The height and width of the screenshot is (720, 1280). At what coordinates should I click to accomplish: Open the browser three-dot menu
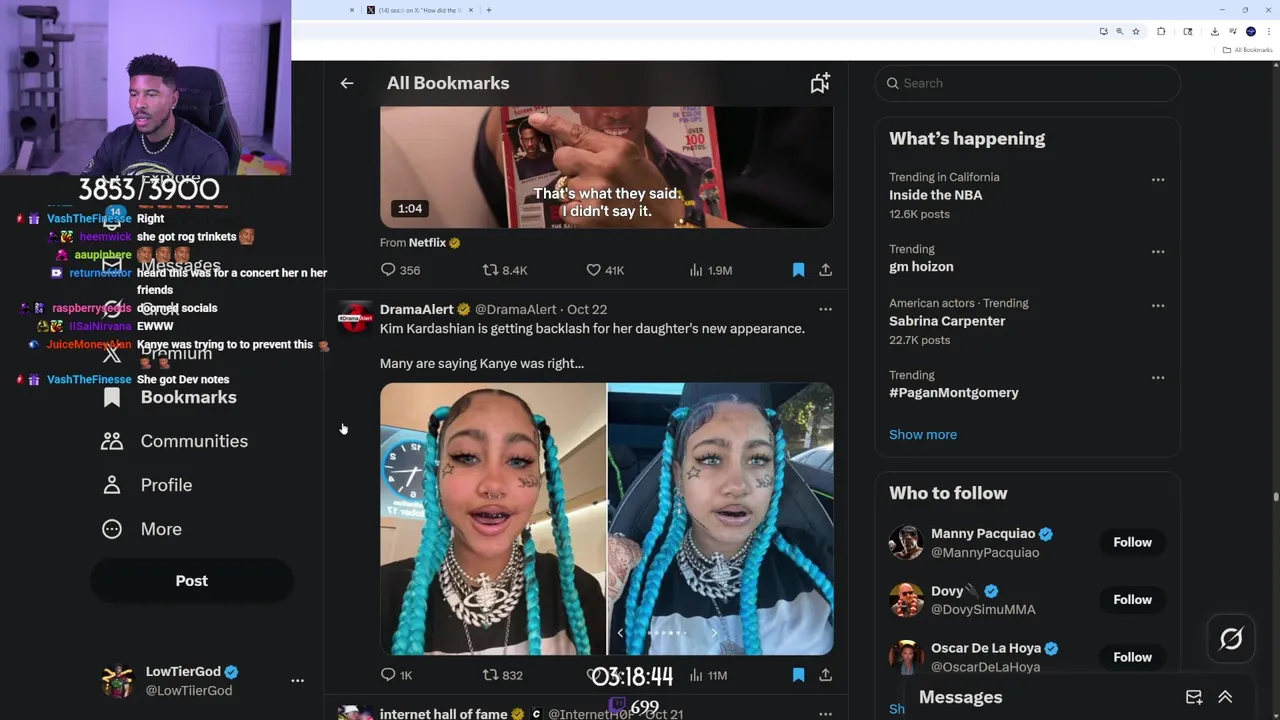[x=1267, y=31]
